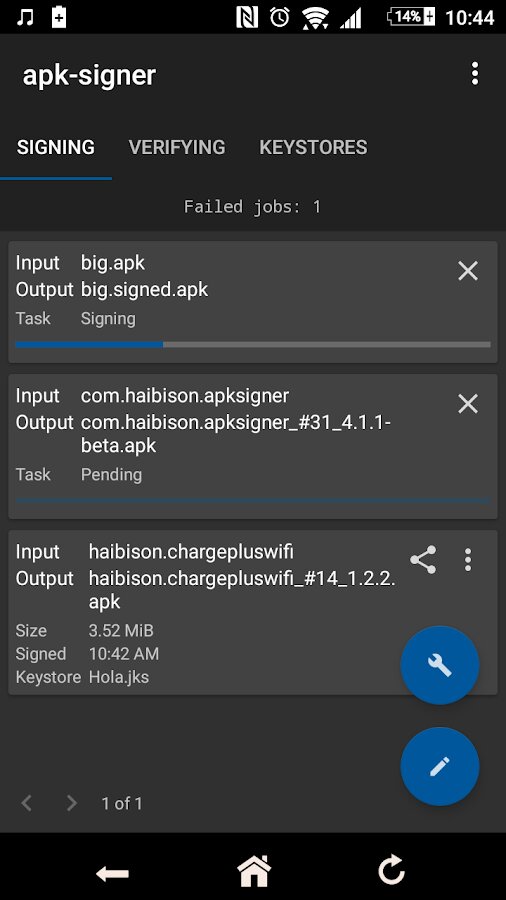Open options menu for chargepluswifi job

click(x=468, y=559)
